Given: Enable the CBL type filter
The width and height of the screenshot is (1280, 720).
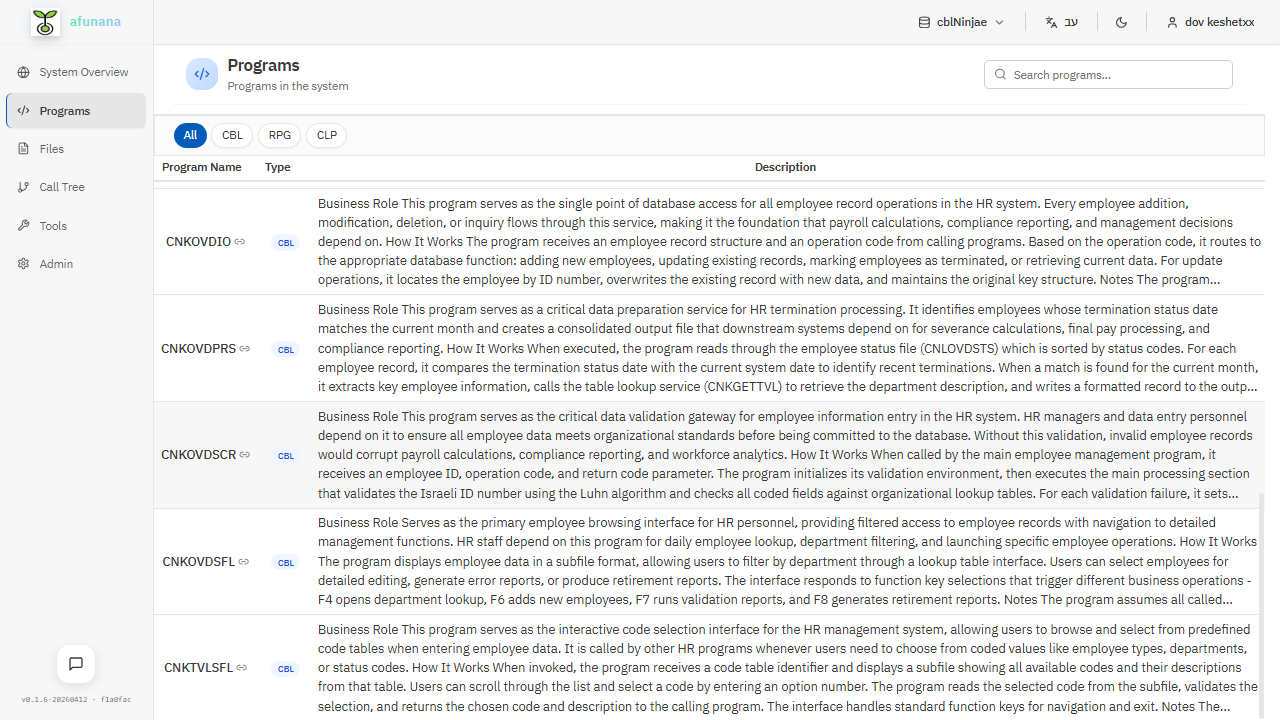Looking at the screenshot, I should [232, 135].
